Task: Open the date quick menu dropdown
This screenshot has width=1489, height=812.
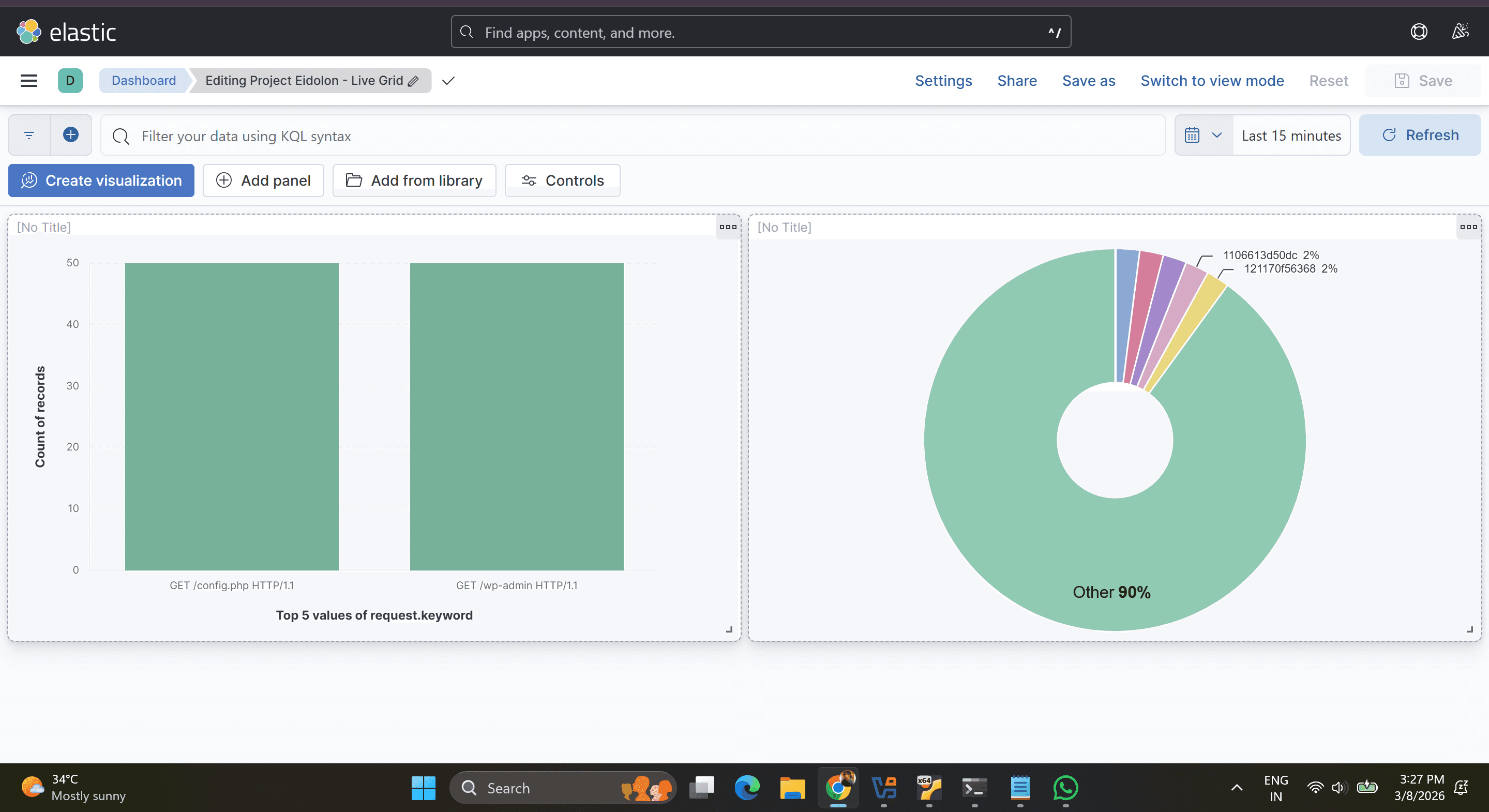Action: [1204, 135]
